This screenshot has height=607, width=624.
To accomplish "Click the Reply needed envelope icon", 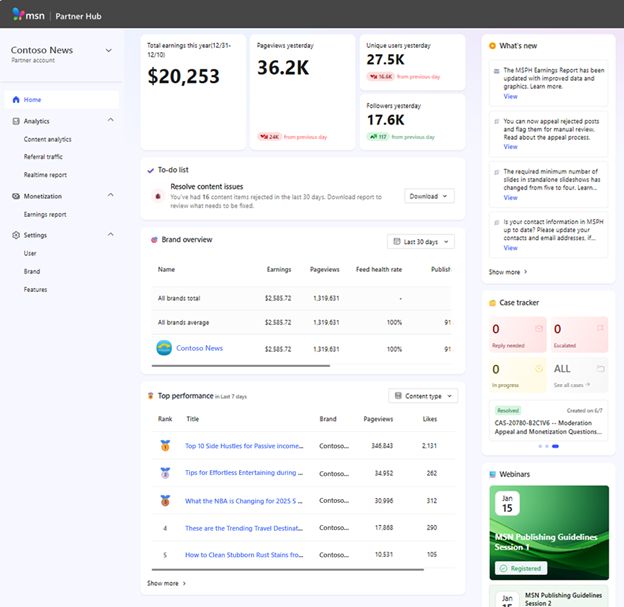I will click(x=540, y=328).
